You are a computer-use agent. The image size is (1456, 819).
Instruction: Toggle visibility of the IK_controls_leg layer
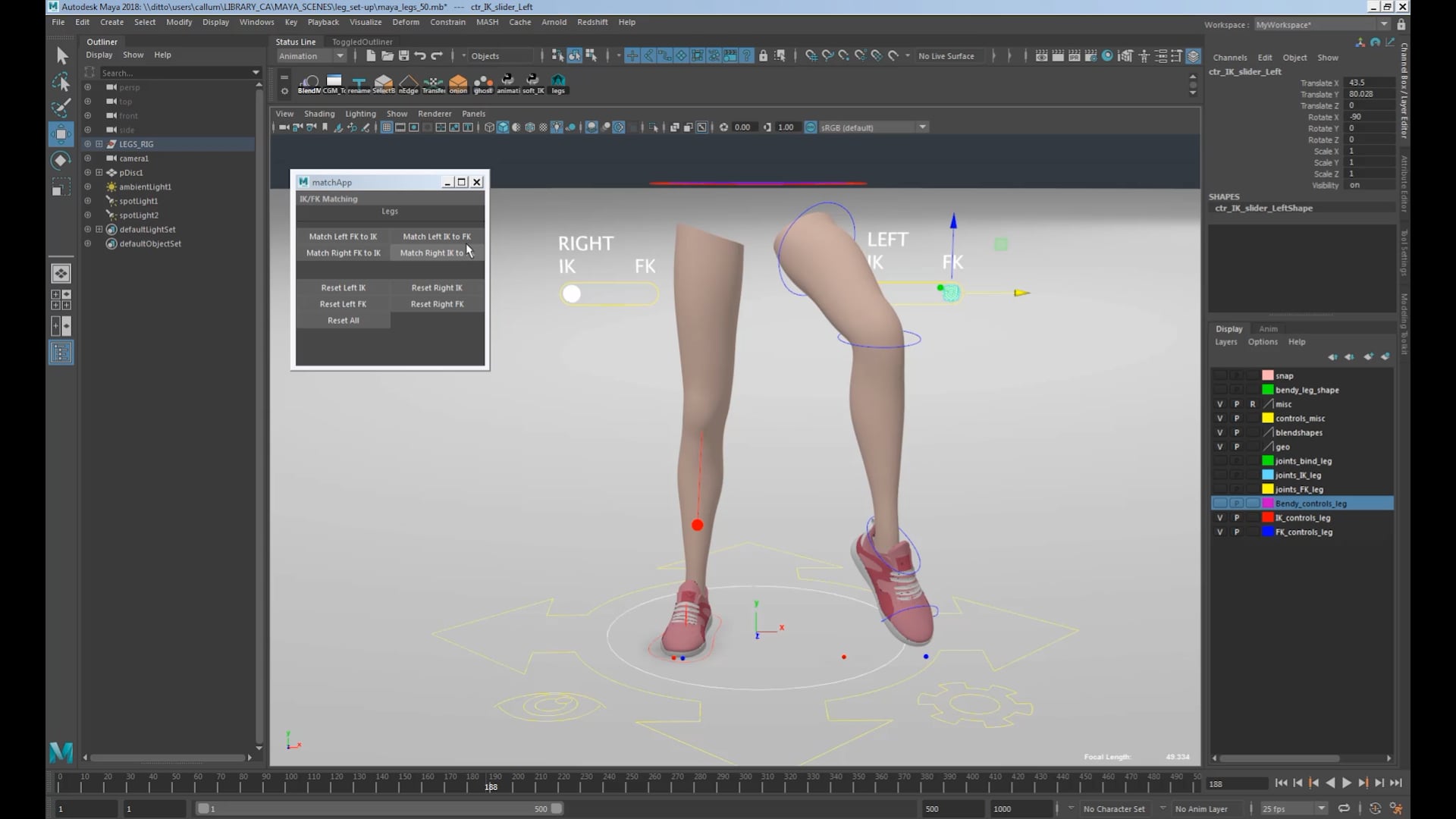click(x=1220, y=517)
